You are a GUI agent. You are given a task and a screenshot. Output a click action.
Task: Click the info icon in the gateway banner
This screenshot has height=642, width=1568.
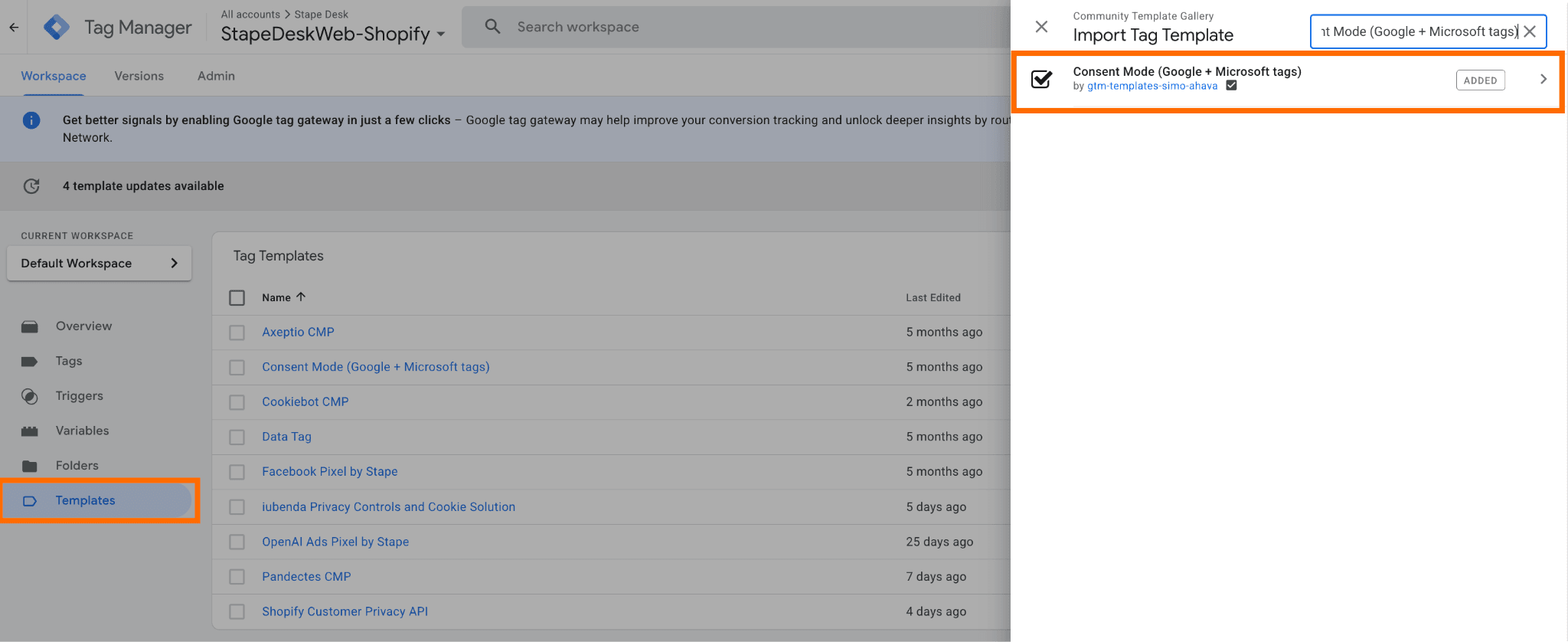[31, 120]
